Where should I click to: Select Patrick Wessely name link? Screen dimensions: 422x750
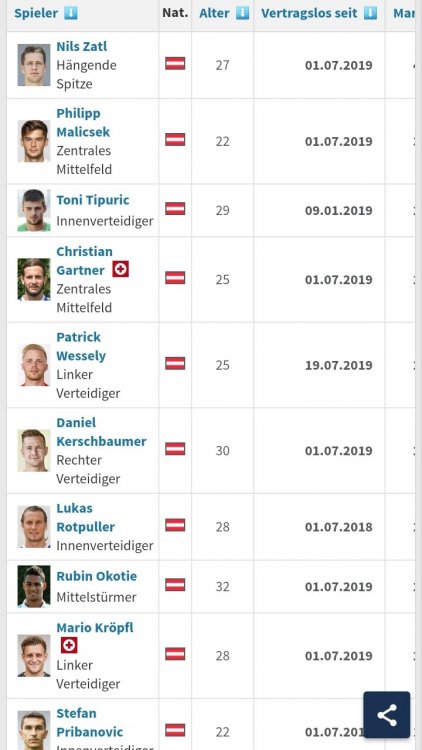pyautogui.click(x=81, y=346)
